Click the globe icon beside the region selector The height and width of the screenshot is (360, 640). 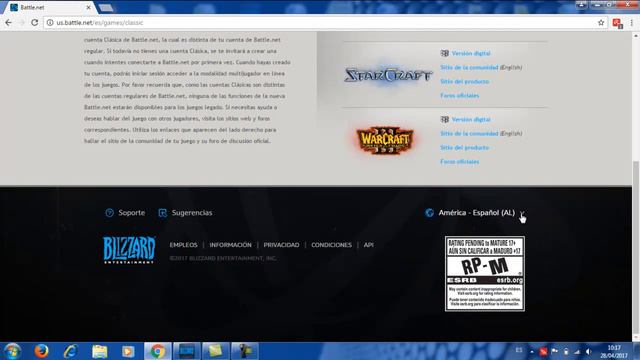pyautogui.click(x=429, y=213)
